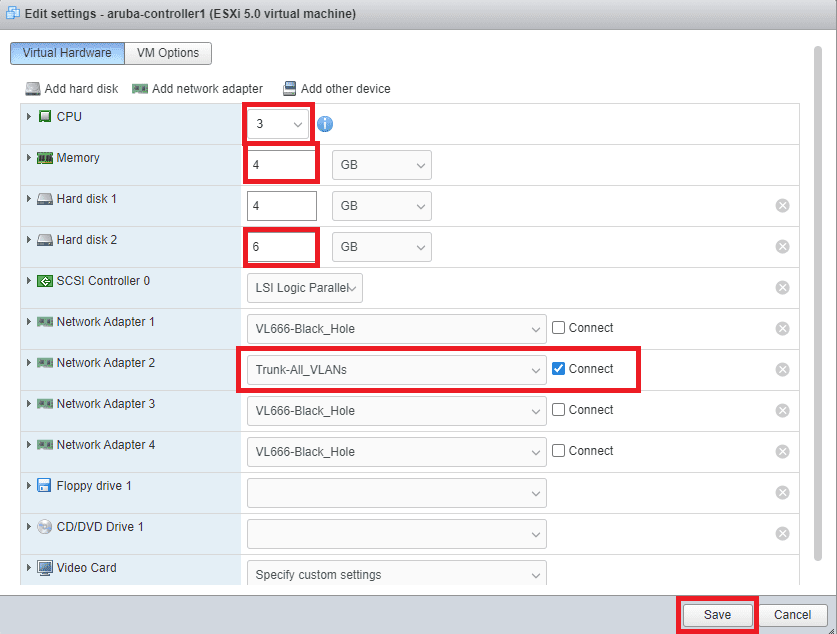Remove Network Adapter 4 with its X icon
This screenshot has width=837, height=634.
pos(783,451)
